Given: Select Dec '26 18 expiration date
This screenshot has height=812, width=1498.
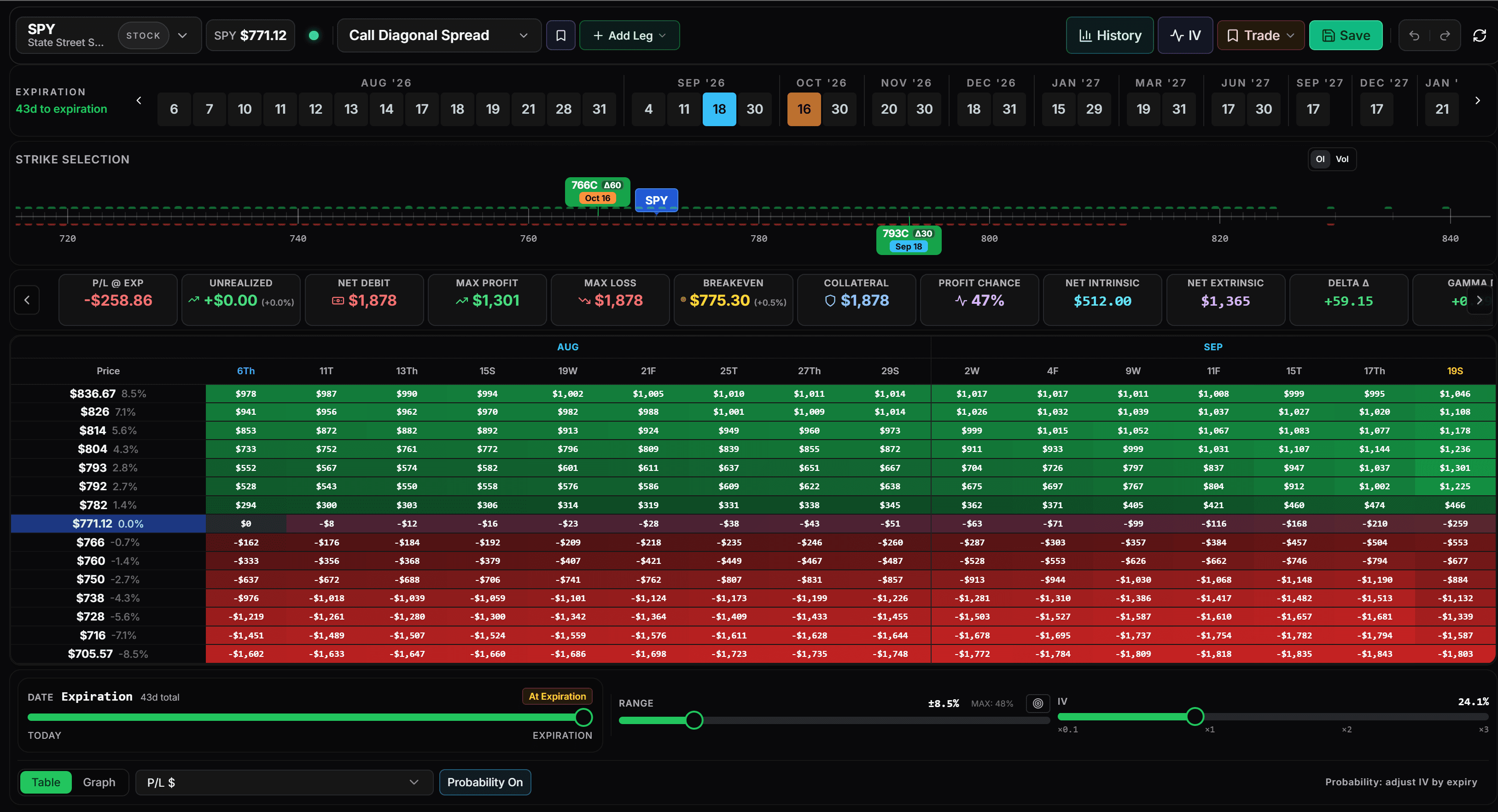Looking at the screenshot, I should [974, 109].
